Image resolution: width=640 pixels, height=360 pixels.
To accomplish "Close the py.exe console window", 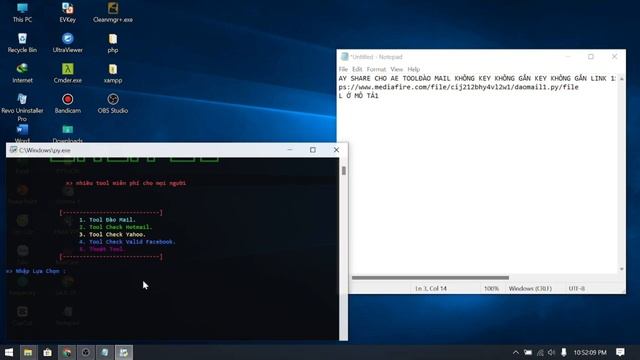I will 336,150.
